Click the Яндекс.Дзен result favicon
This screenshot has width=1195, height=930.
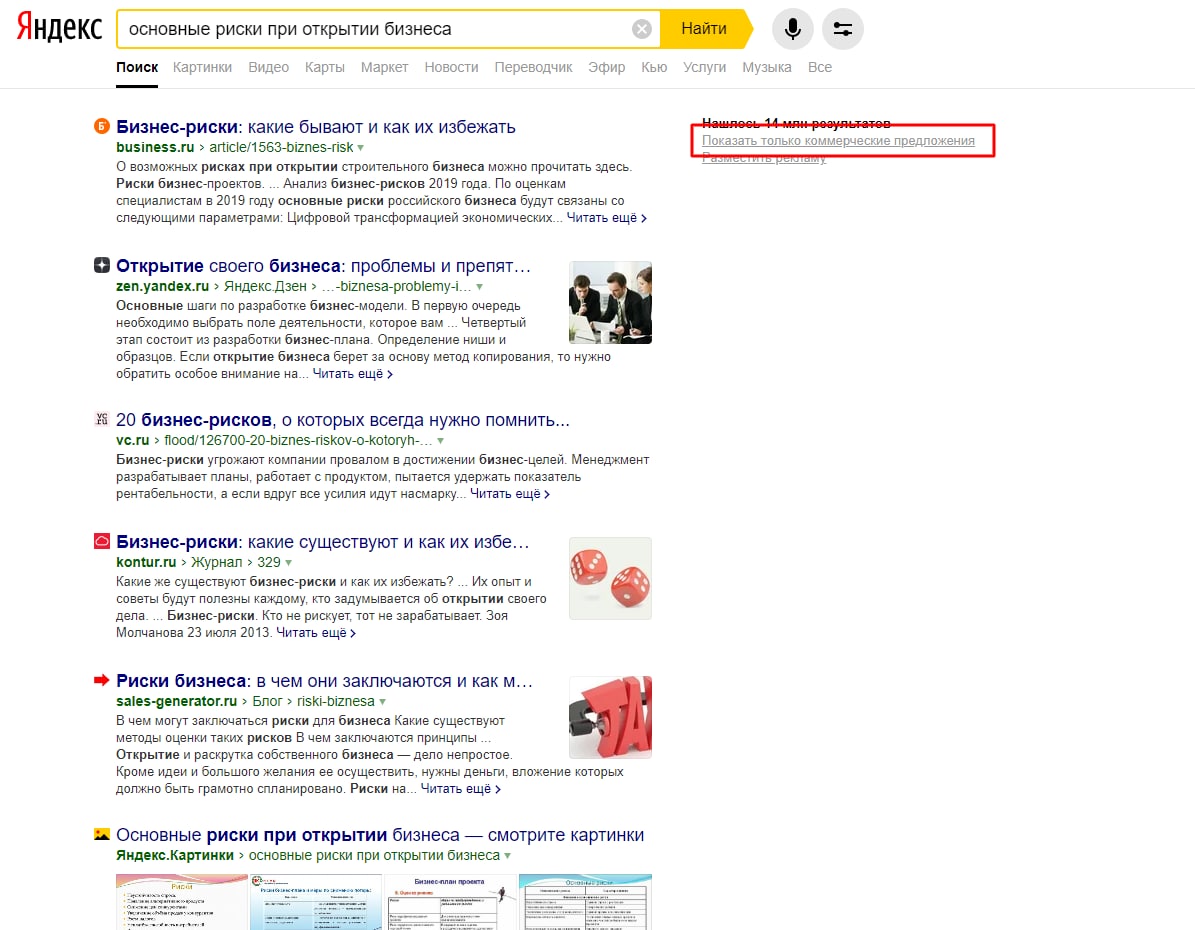[101, 265]
